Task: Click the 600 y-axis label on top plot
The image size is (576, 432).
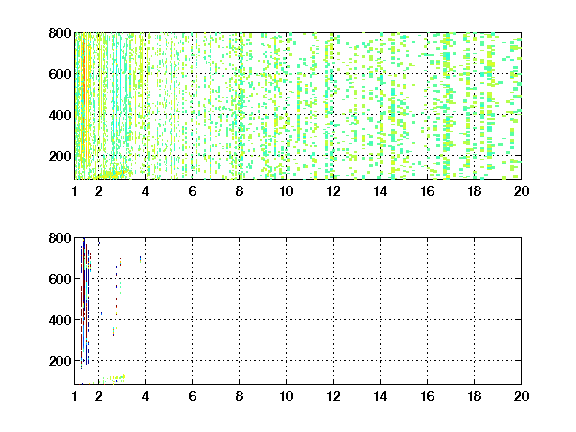Action: [60, 74]
